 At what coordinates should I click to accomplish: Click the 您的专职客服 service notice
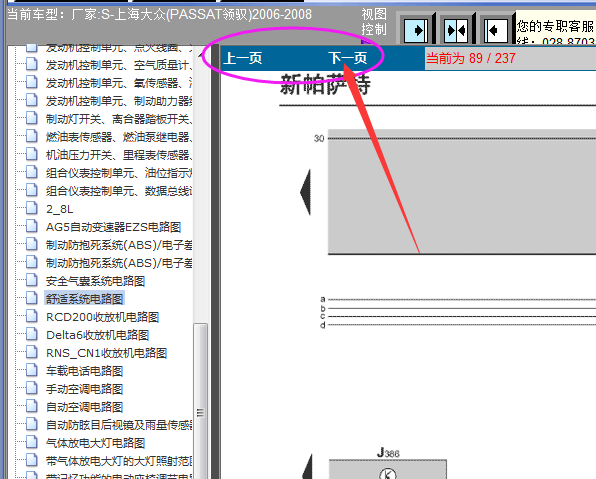[555, 26]
